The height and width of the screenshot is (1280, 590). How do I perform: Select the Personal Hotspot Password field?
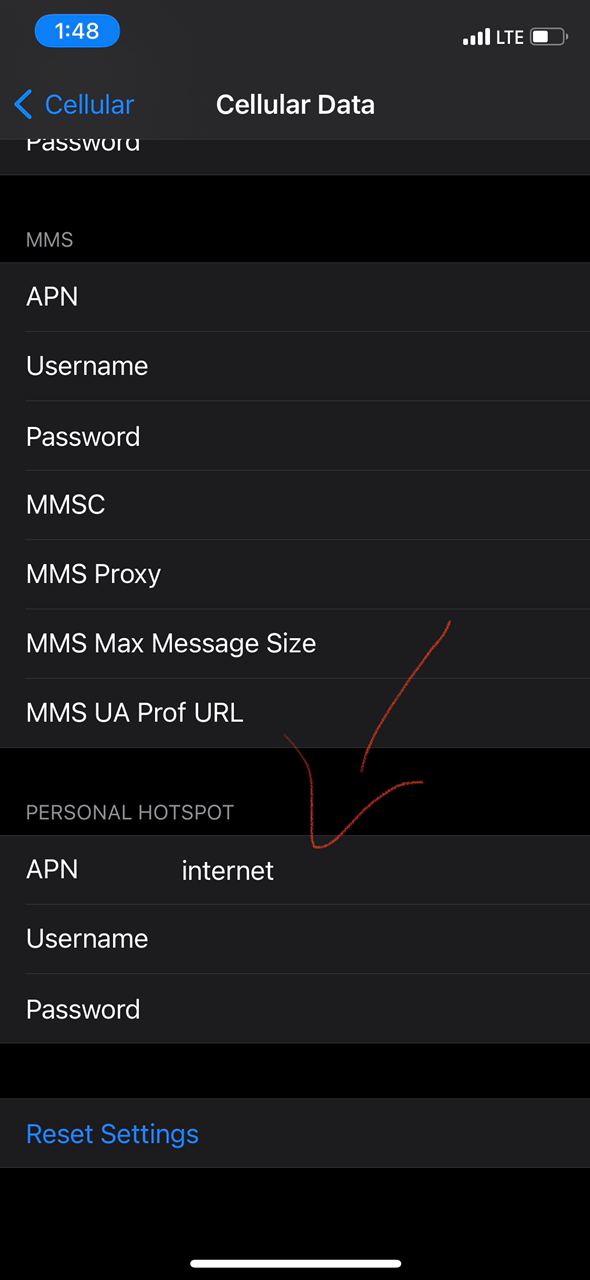click(x=295, y=1009)
